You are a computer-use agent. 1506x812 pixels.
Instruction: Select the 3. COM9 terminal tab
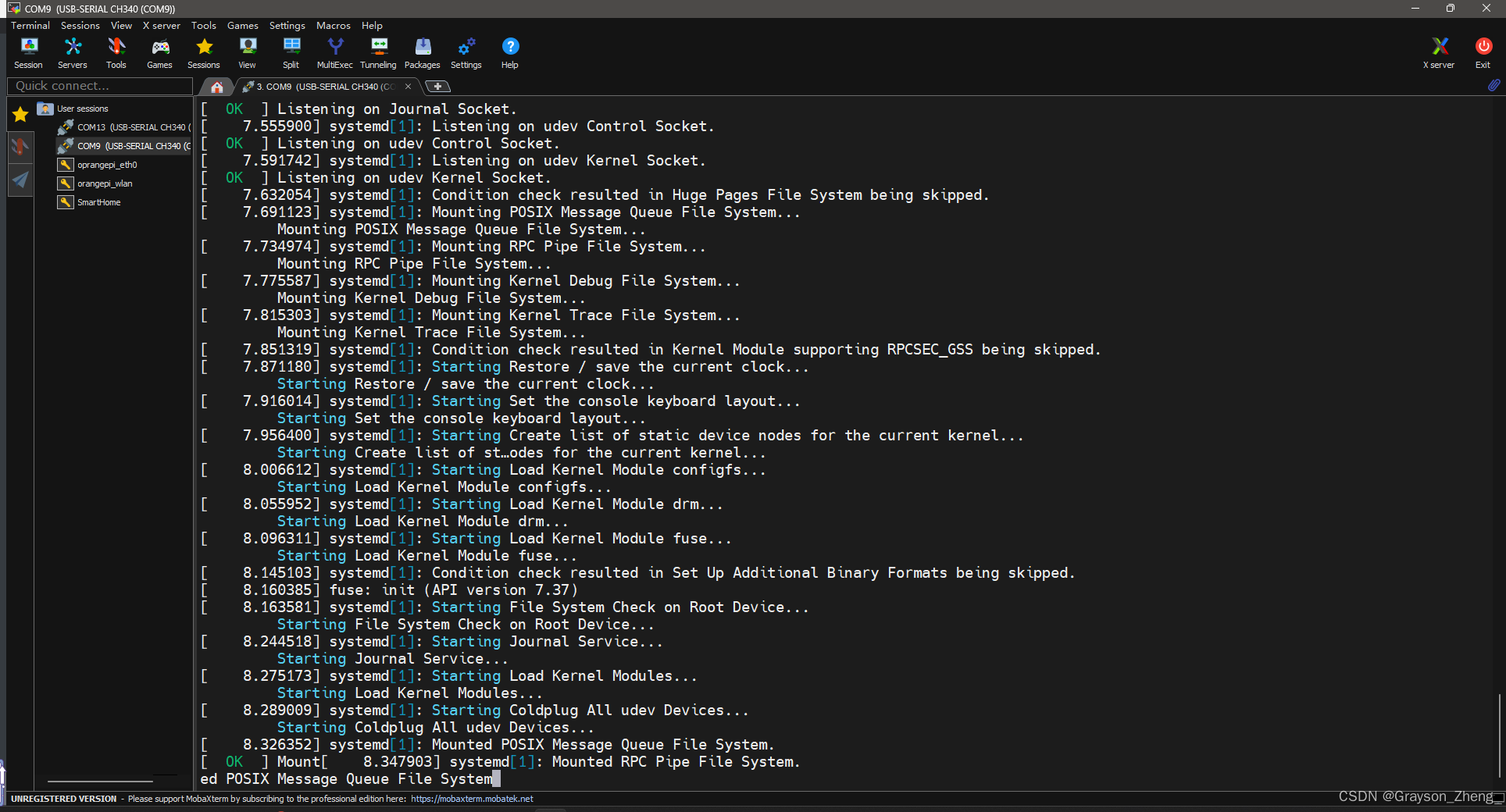click(x=326, y=87)
